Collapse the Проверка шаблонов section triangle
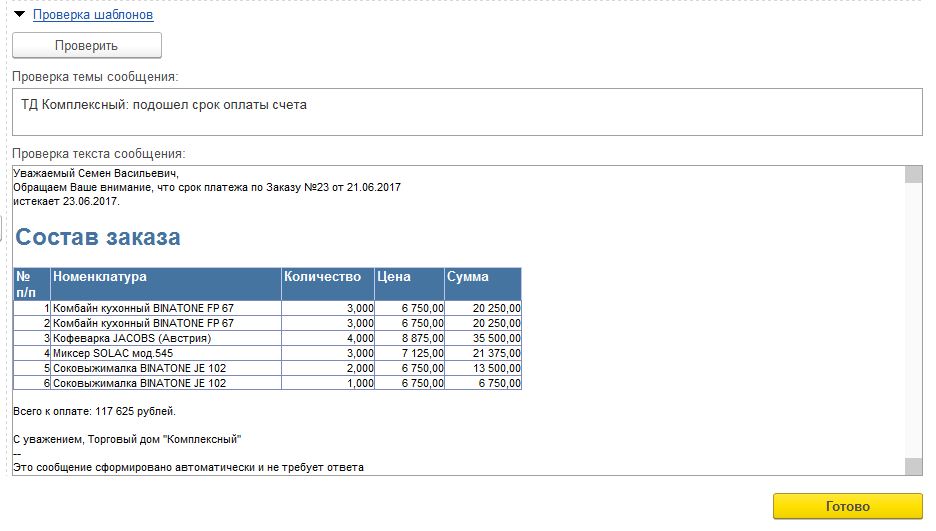 tap(20, 14)
